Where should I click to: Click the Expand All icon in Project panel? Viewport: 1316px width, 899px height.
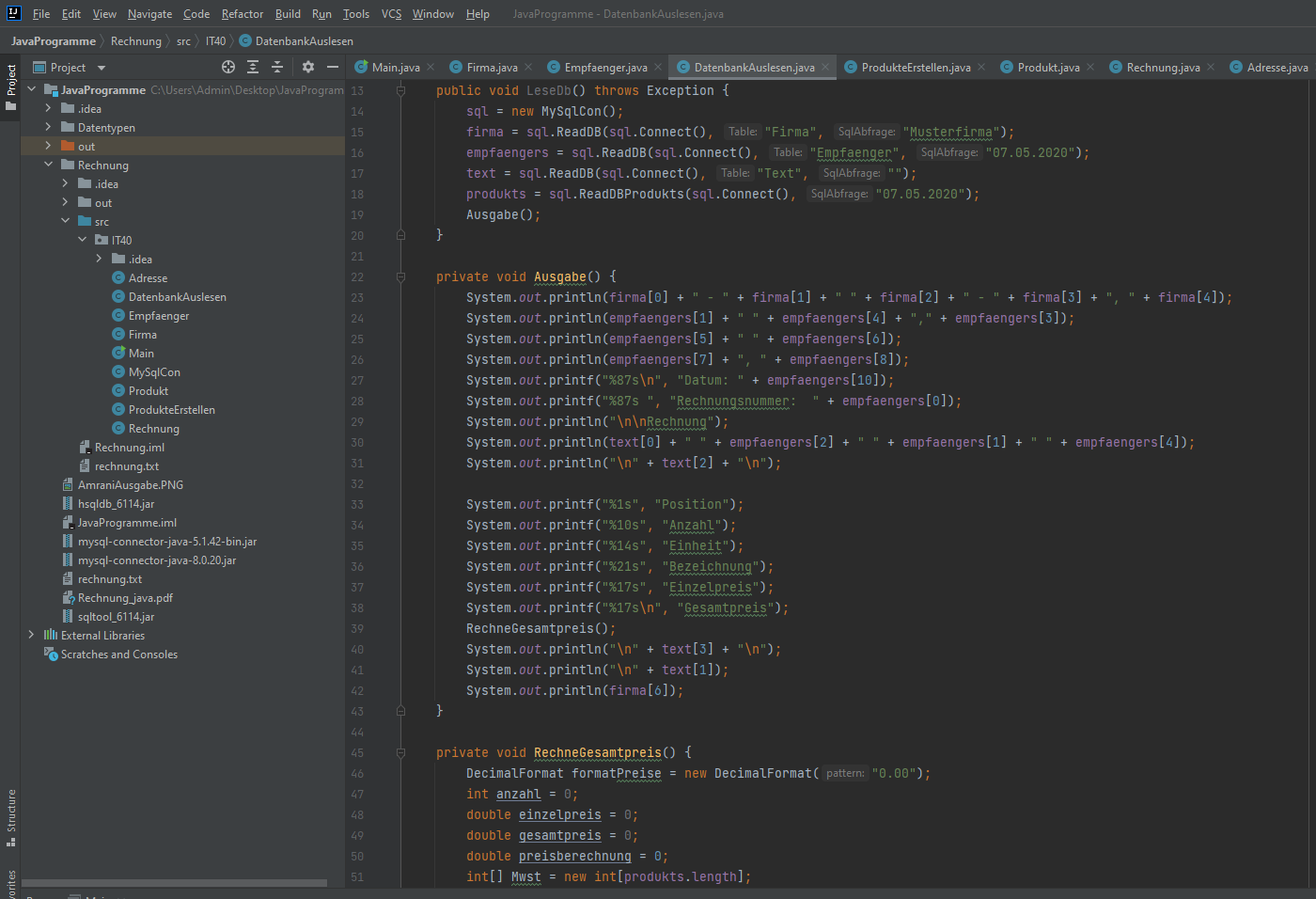(x=253, y=67)
